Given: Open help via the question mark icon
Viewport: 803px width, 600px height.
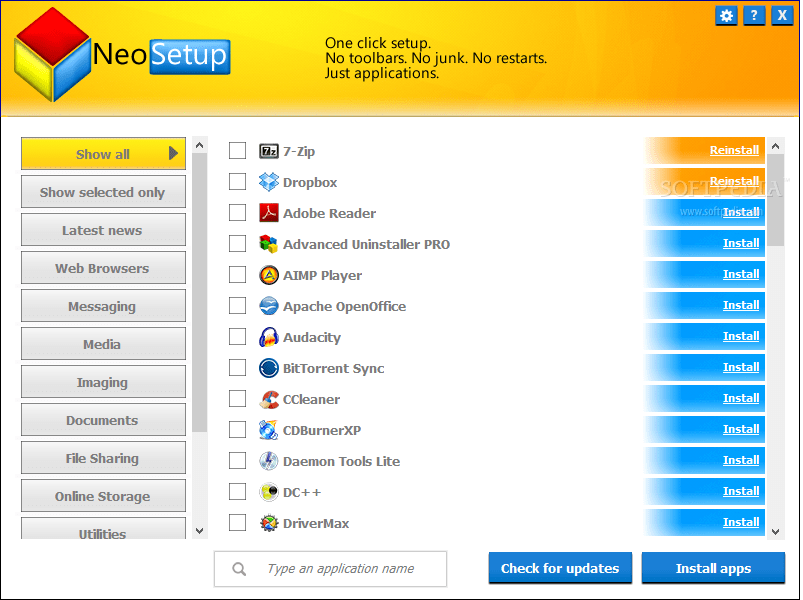Looking at the screenshot, I should point(753,15).
